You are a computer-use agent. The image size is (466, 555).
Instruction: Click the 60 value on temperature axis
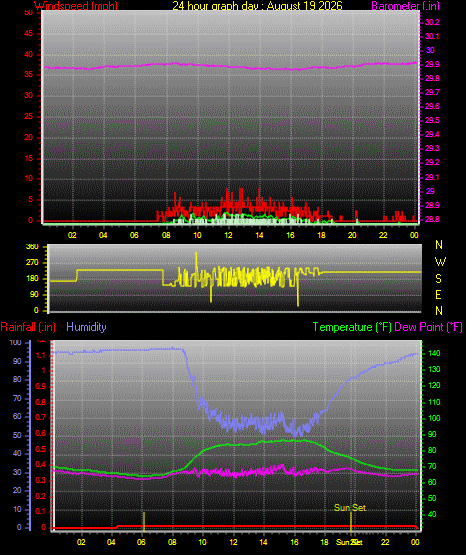pyautogui.click(x=432, y=482)
